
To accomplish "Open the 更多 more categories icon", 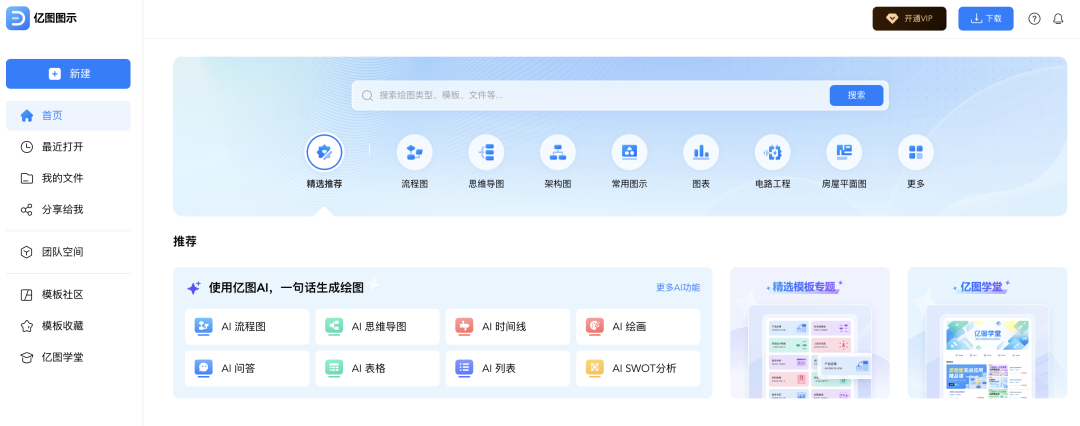I will (916, 152).
